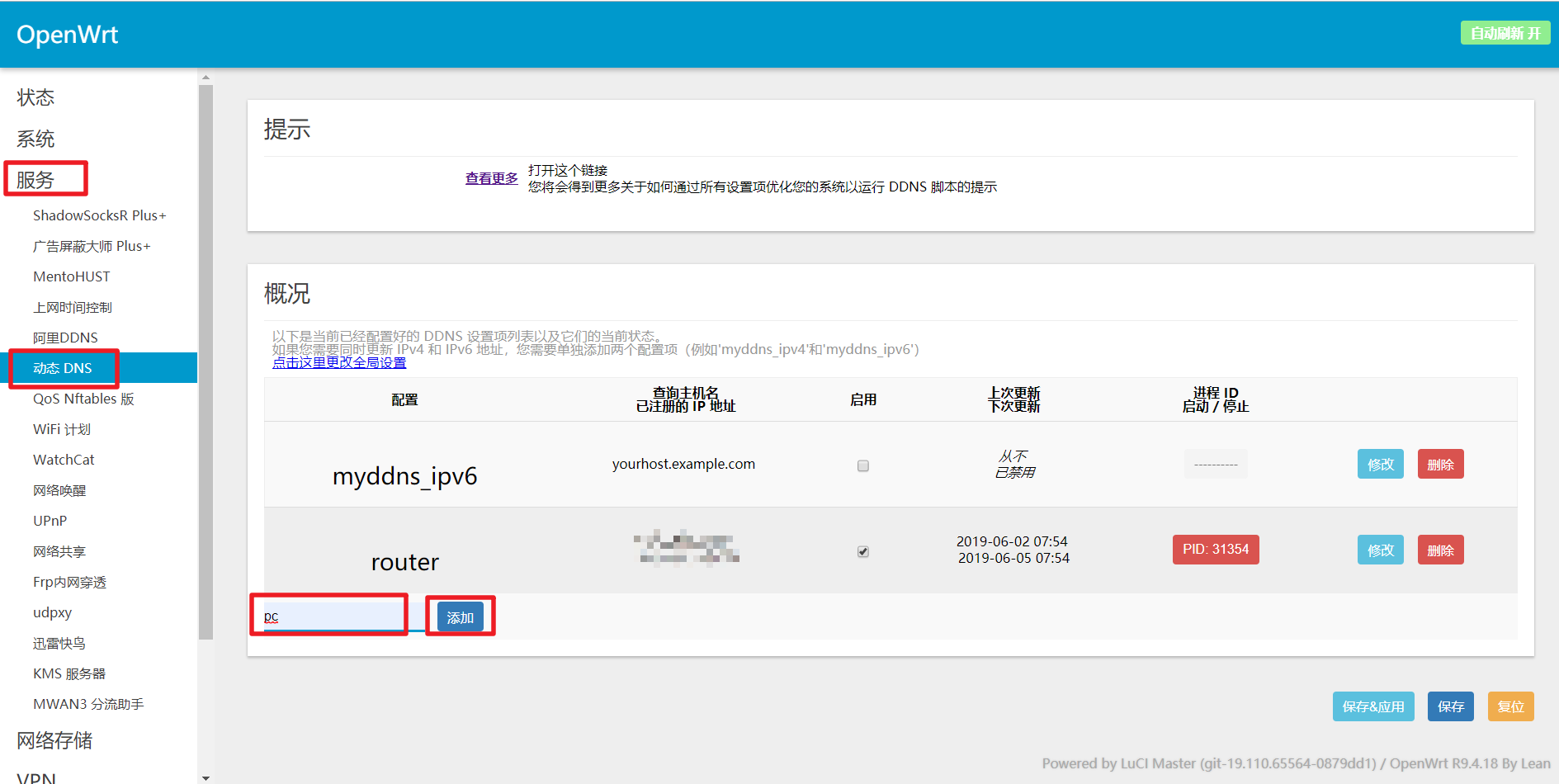Click the 复位 reset button
Image resolution: width=1559 pixels, height=784 pixels.
pos(1510,706)
